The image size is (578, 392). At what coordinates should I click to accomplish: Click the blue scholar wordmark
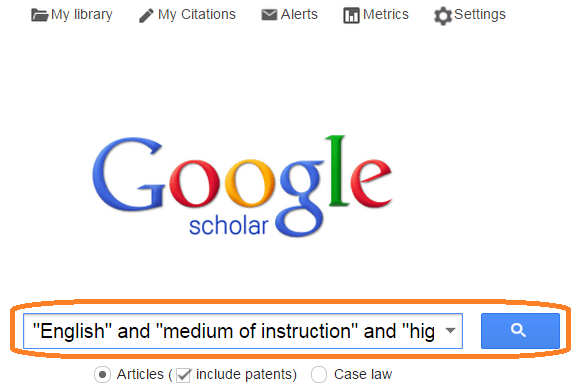pos(229,226)
